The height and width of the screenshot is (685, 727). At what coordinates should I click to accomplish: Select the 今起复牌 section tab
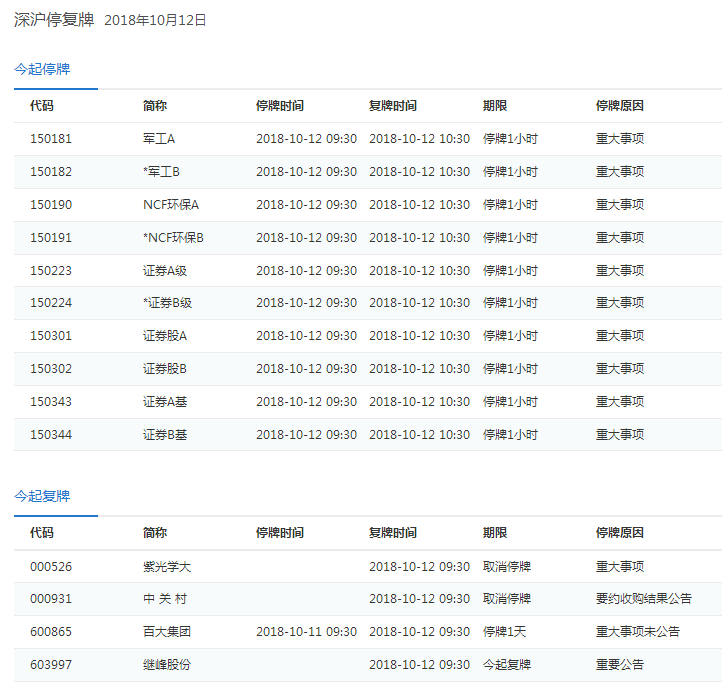42,496
